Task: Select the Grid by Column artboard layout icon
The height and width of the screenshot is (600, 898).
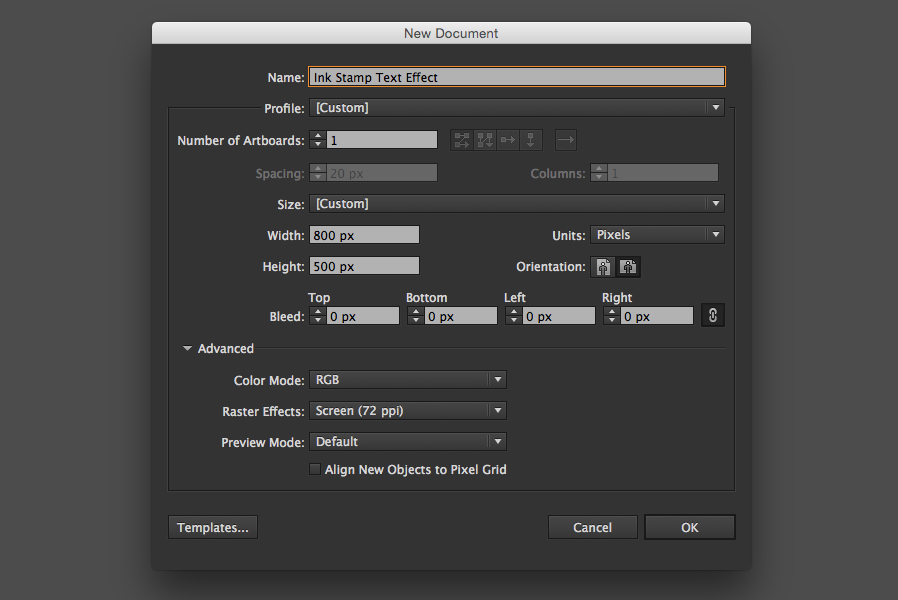Action: click(484, 139)
